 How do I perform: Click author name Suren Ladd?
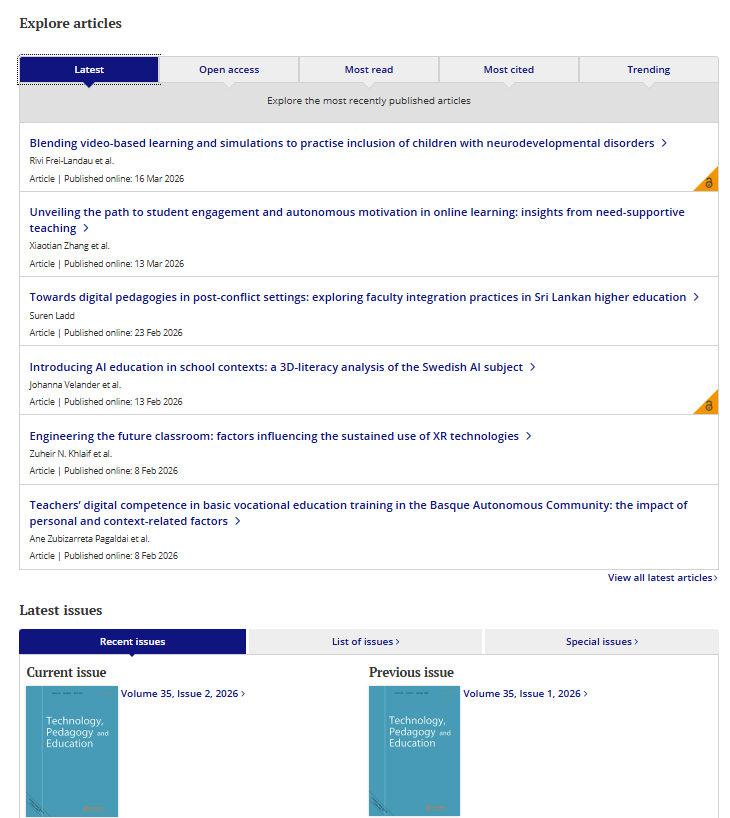pos(52,316)
